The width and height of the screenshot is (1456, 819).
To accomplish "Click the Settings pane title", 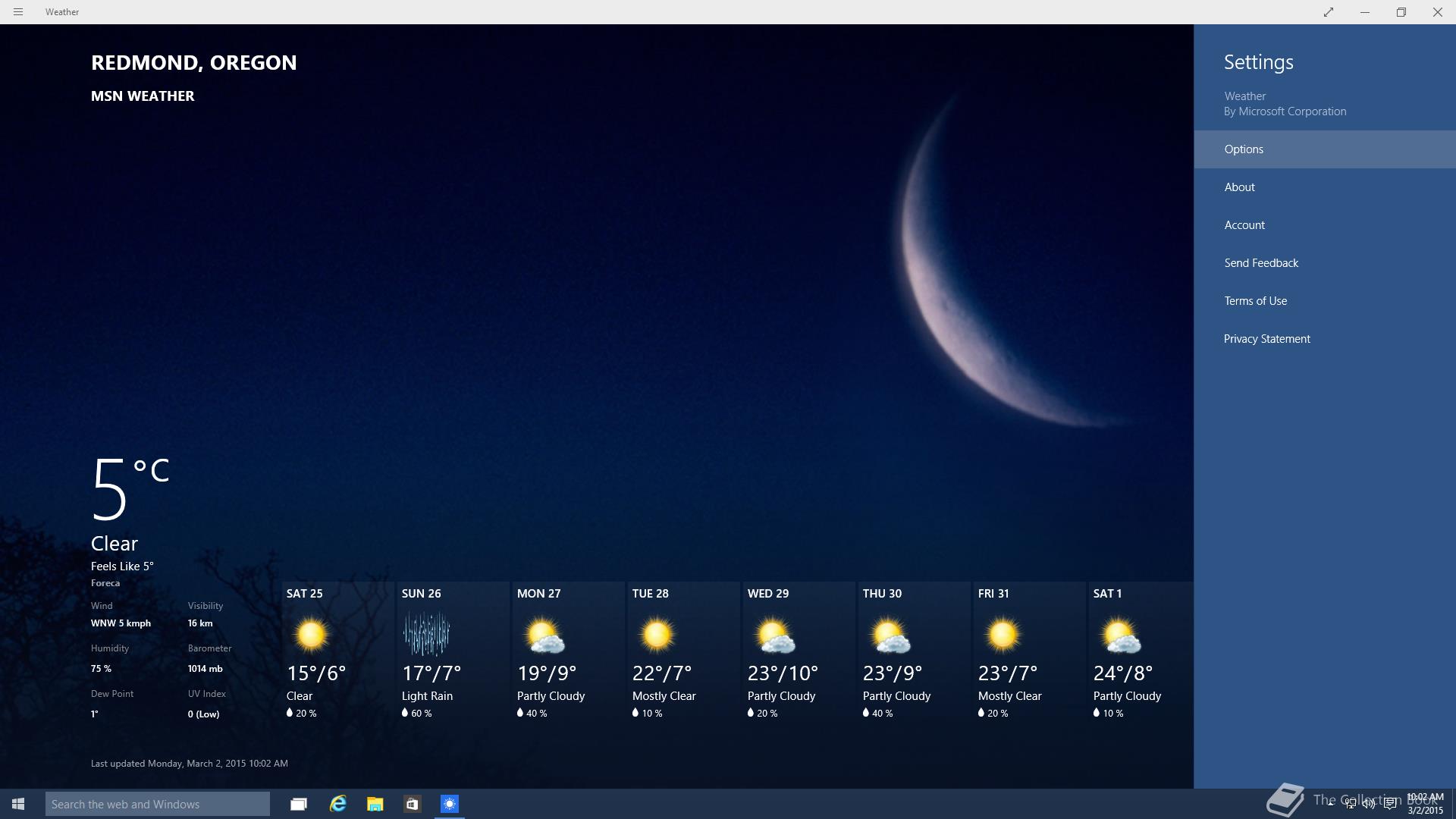I will pyautogui.click(x=1259, y=62).
